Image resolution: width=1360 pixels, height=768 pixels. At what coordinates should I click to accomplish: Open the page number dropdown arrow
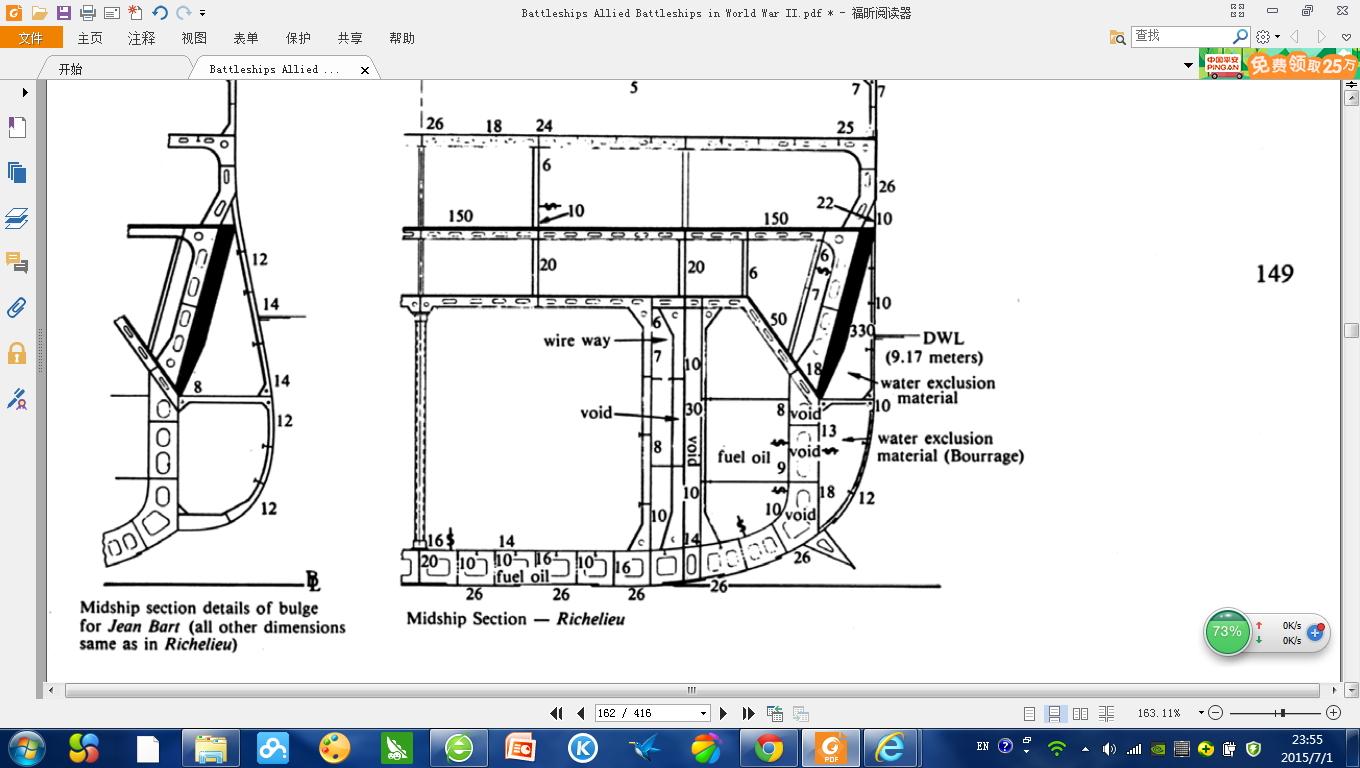point(703,713)
